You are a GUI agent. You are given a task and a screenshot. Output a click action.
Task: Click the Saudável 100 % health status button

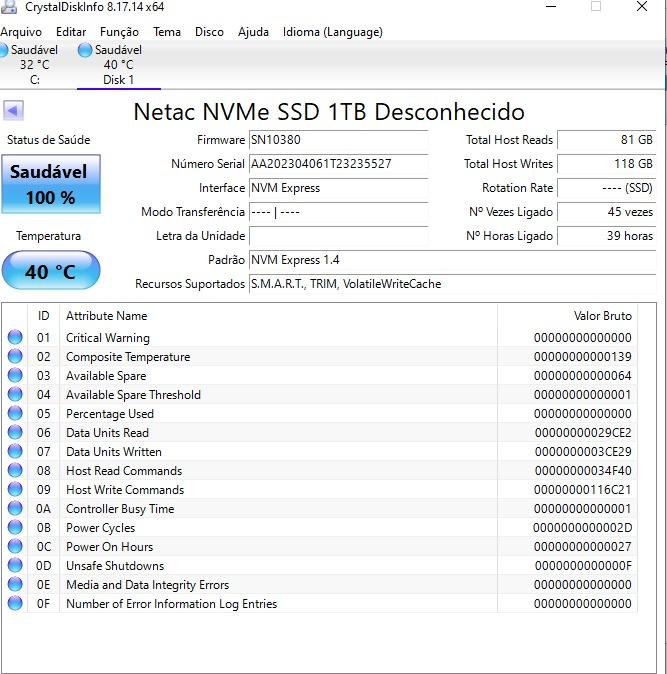tap(51, 184)
